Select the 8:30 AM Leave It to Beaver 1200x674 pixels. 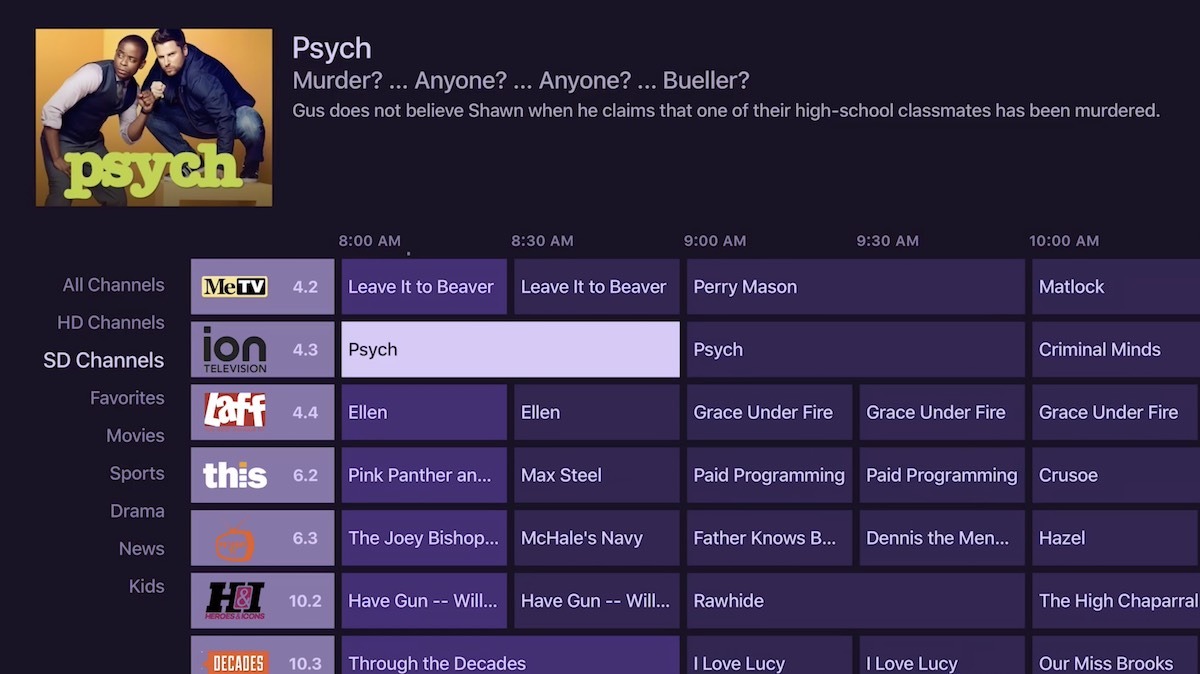(597, 287)
